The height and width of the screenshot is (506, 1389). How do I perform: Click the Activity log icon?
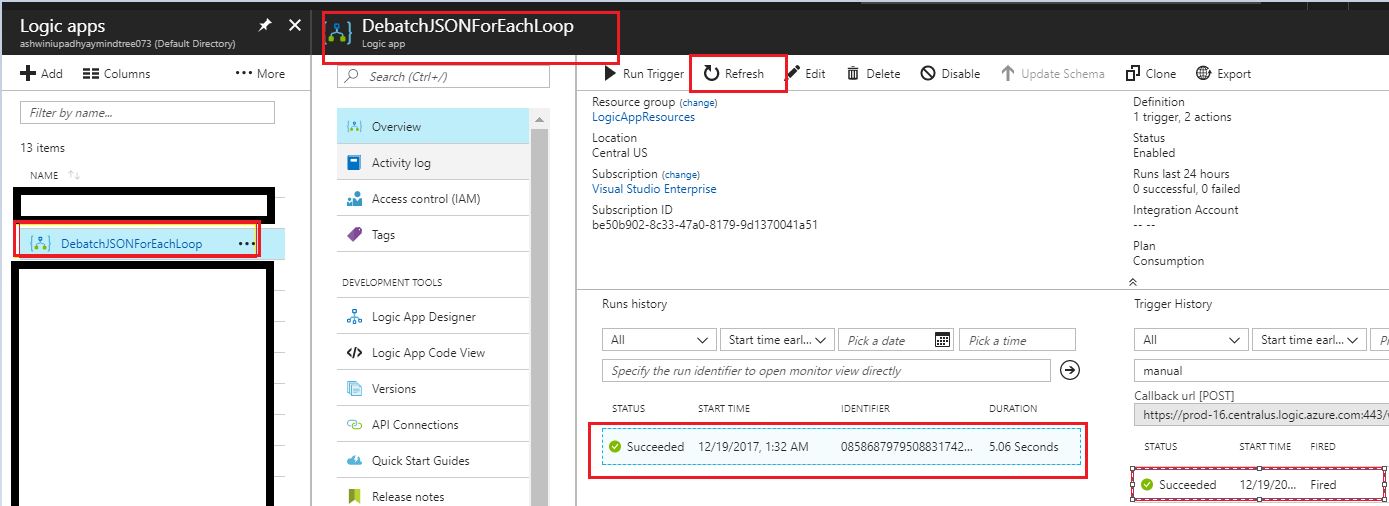pyautogui.click(x=354, y=163)
